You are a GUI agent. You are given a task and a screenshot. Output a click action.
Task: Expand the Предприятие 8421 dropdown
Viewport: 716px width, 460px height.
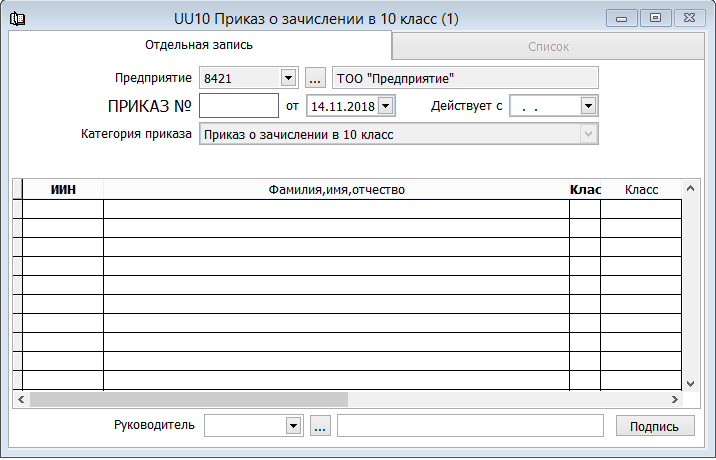[x=288, y=78]
